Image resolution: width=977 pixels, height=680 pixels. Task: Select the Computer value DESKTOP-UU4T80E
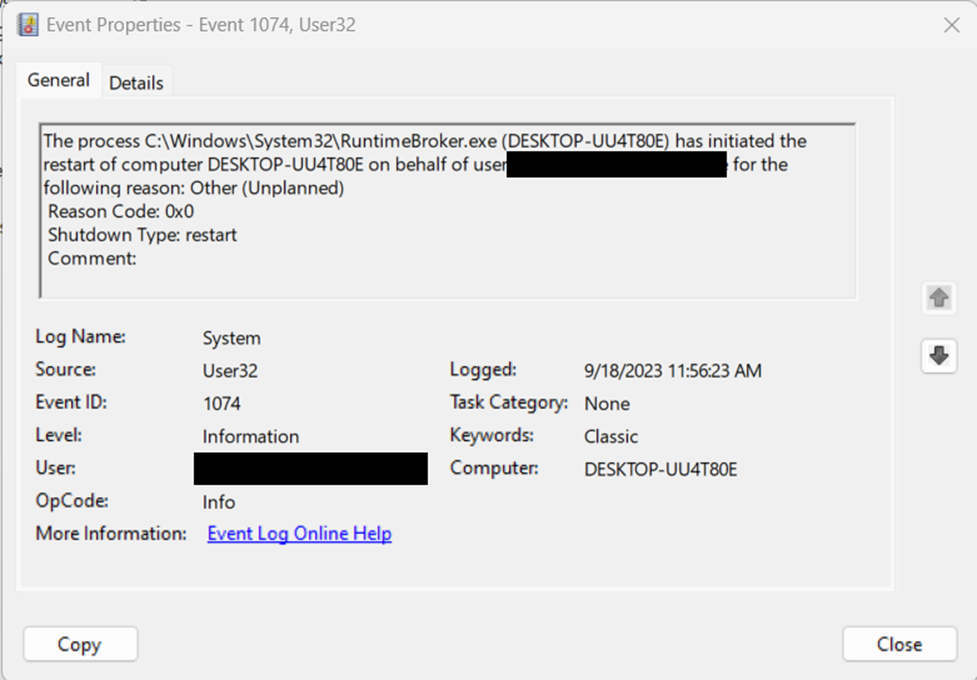[660, 469]
